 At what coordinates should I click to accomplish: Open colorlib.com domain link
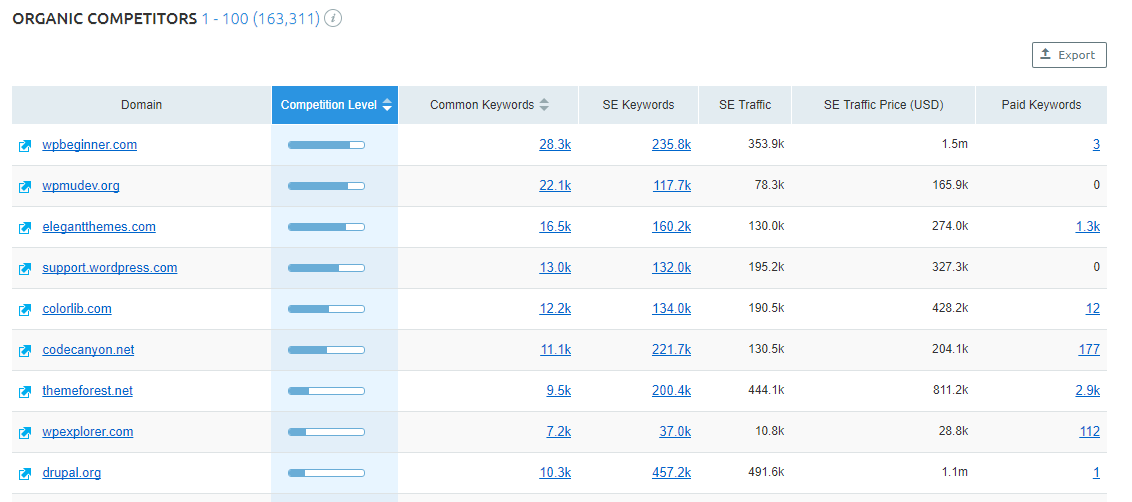click(77, 309)
